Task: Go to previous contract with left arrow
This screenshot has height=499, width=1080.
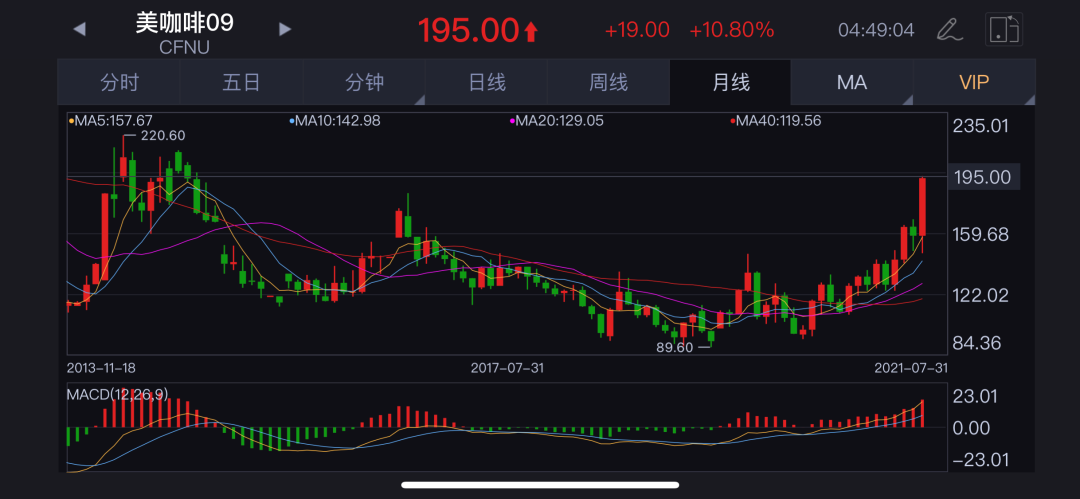Action: click(79, 29)
